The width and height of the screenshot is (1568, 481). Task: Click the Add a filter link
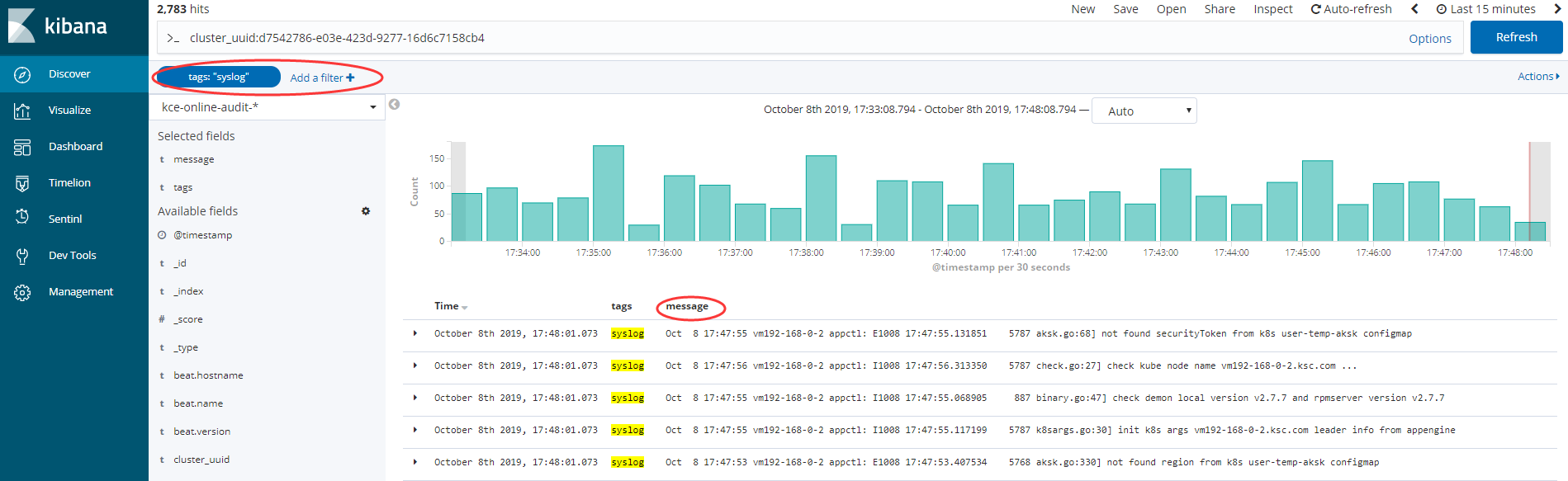click(x=322, y=78)
